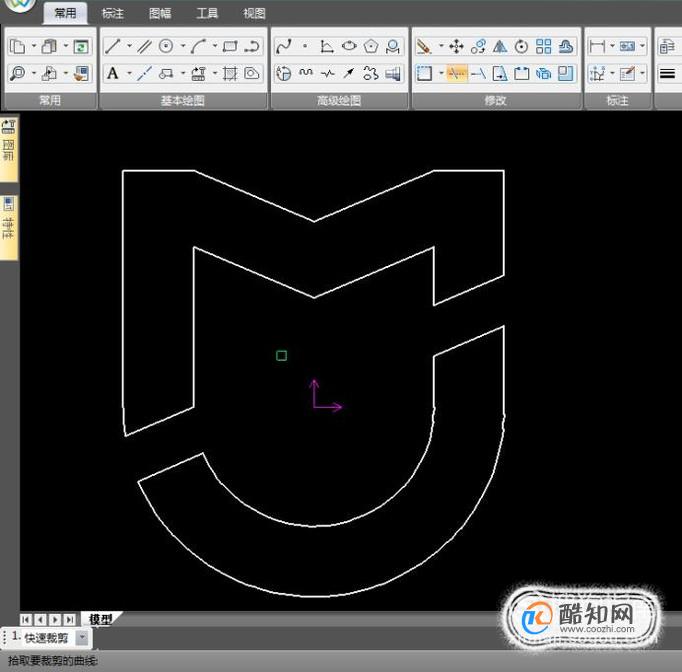Select the Ellipse tool
Screen dimensions: 682x672
pos(349,46)
